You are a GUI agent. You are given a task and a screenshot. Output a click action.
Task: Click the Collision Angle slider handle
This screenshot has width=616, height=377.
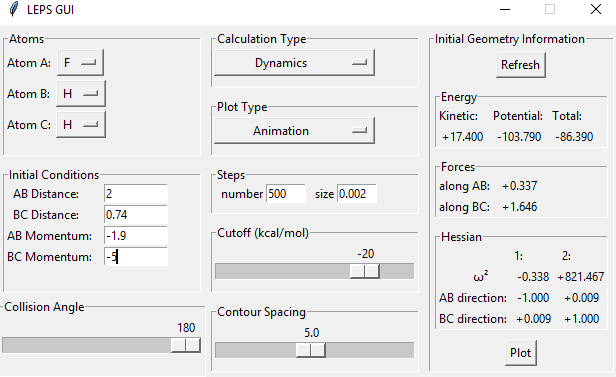pos(186,345)
